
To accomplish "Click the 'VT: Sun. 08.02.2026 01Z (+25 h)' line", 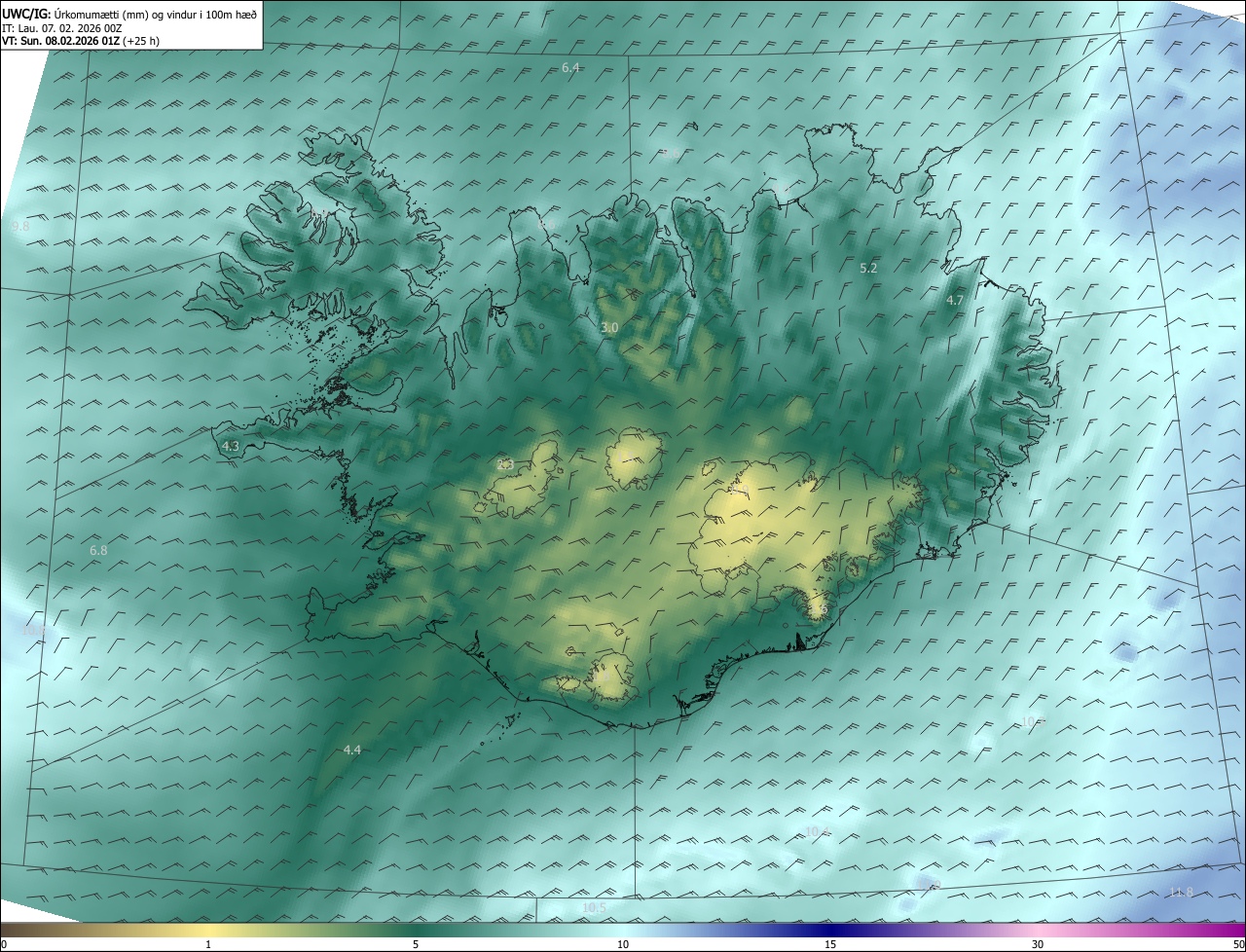I will 82,42.
